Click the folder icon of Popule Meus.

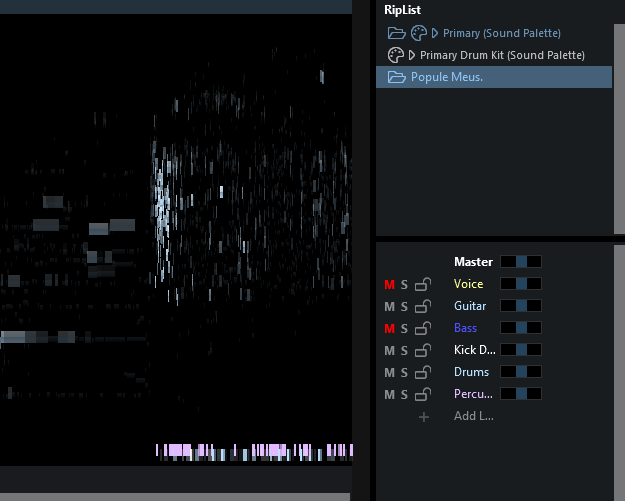pos(396,77)
